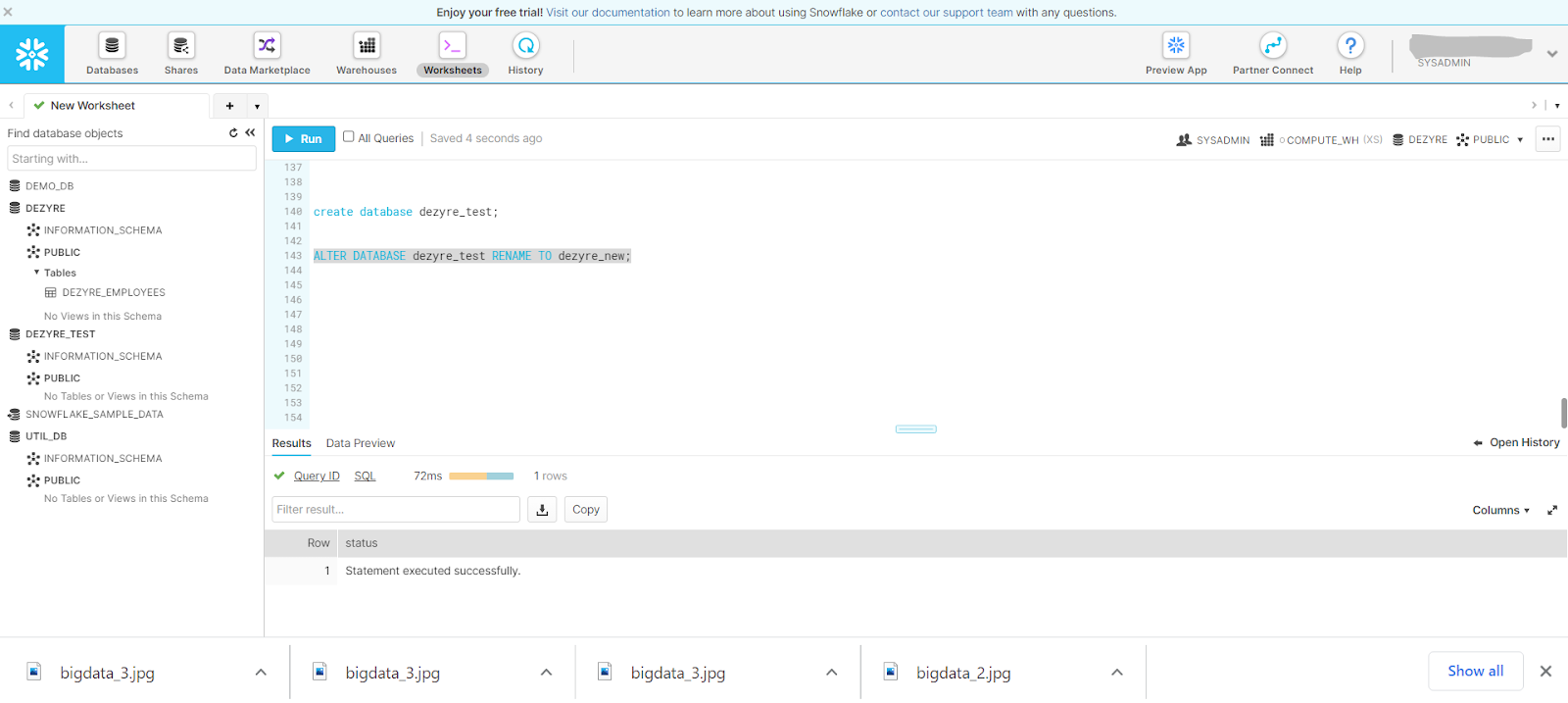
Task: Open the Warehouses icon
Action: [367, 46]
